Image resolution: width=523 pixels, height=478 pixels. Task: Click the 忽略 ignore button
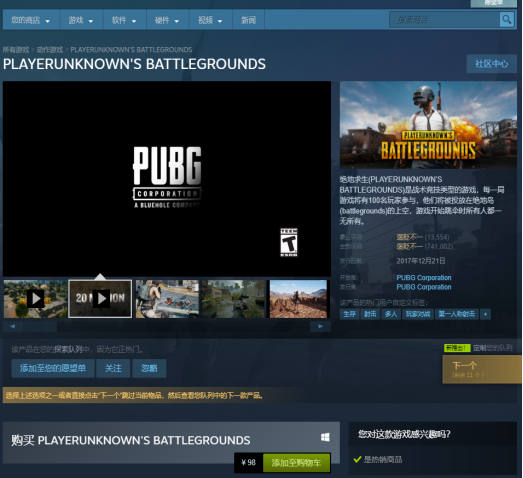click(x=149, y=368)
